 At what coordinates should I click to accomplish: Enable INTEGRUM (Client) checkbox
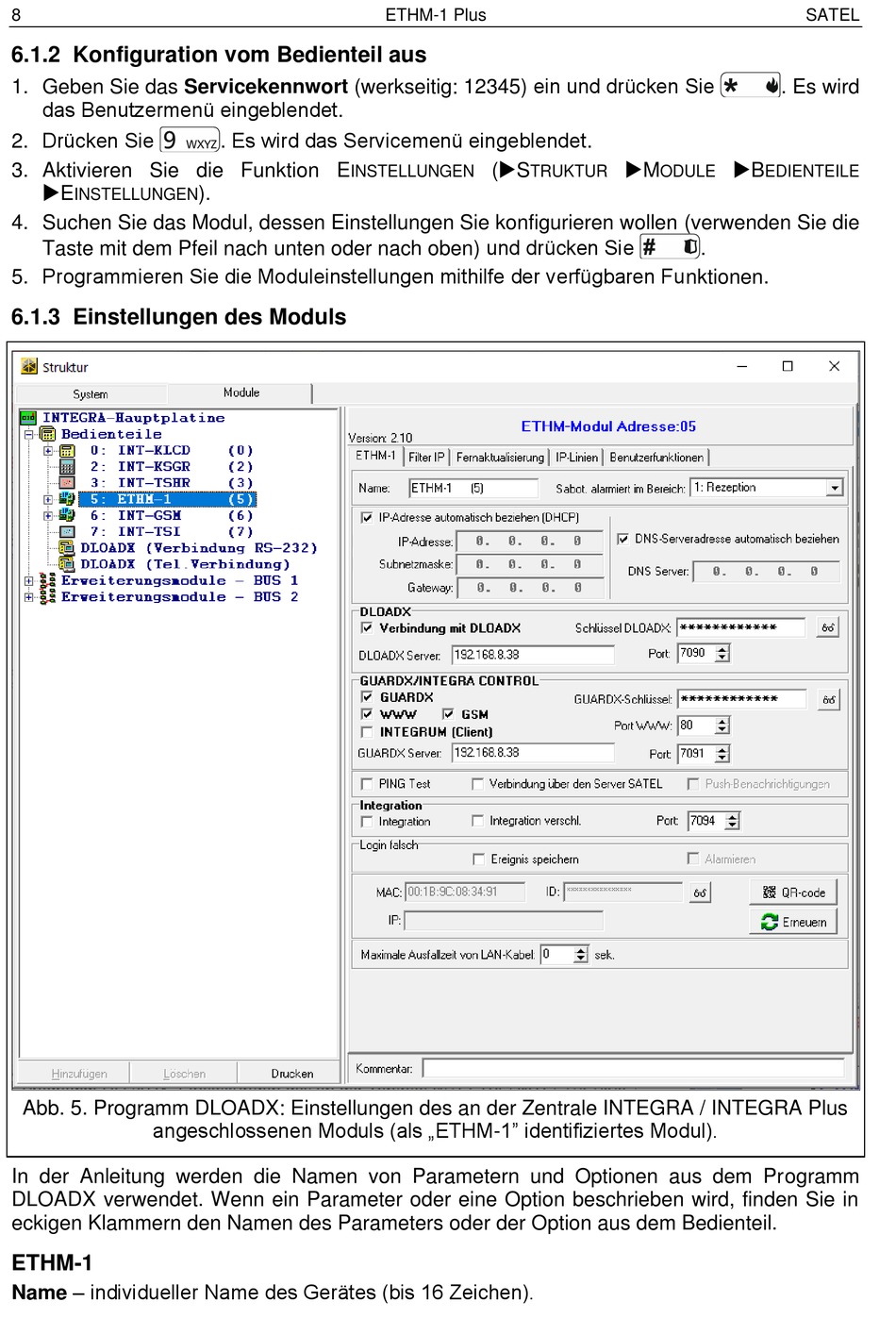coord(367,731)
